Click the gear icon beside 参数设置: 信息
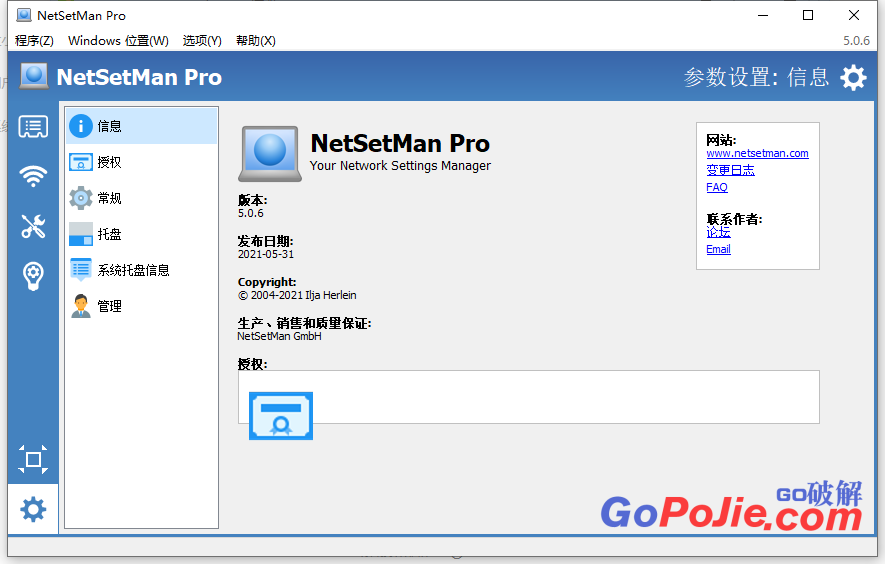This screenshot has height=564, width=885. coord(853,77)
